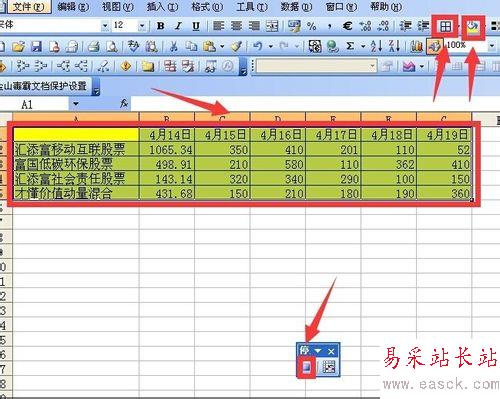Open the 视图(V) menu

pyautogui.click(x=117, y=7)
